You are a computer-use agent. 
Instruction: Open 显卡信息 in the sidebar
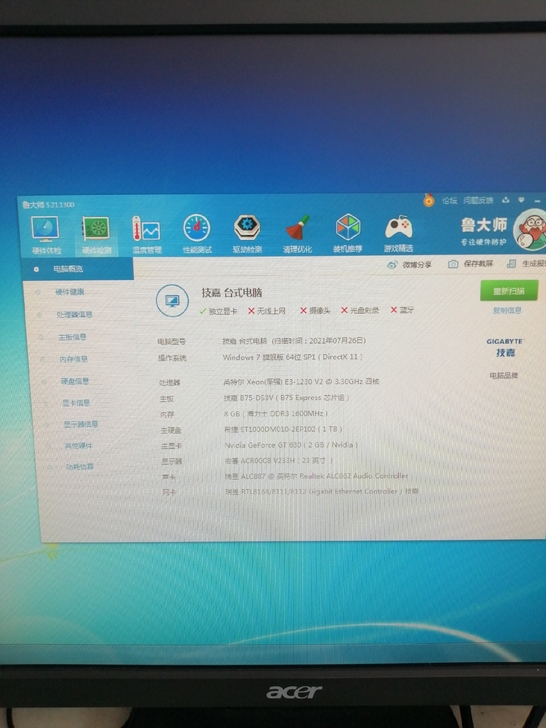tap(76, 403)
